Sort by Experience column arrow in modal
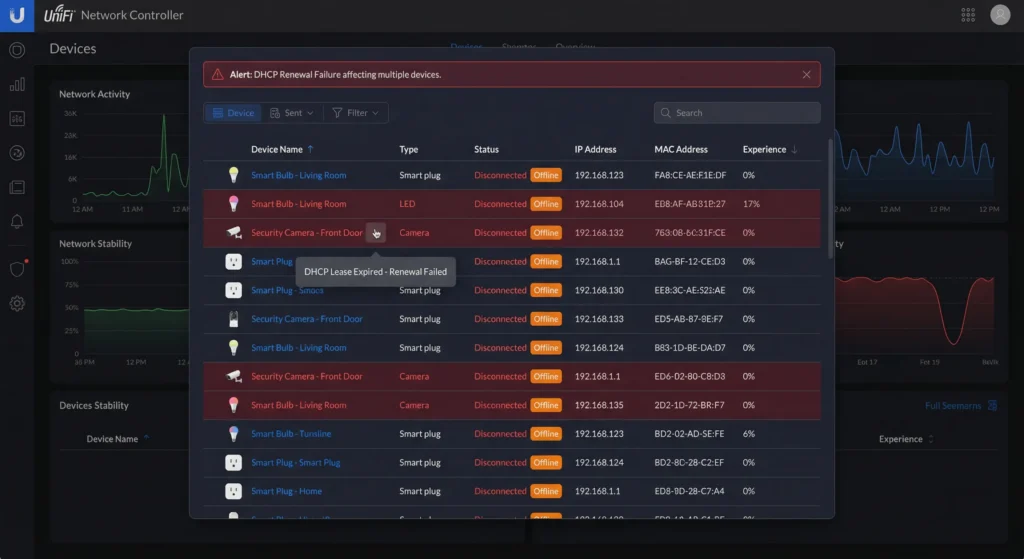Screen dimensions: 1024x559 point(794,150)
